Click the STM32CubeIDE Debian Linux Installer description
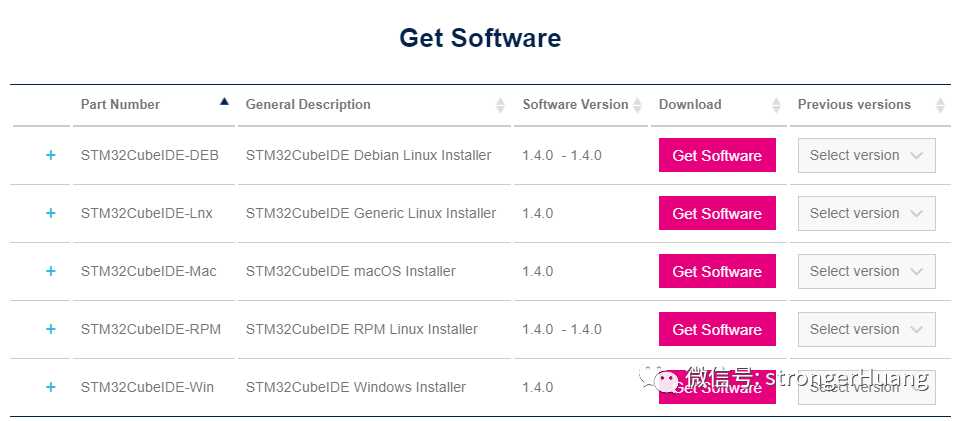 tap(369, 155)
